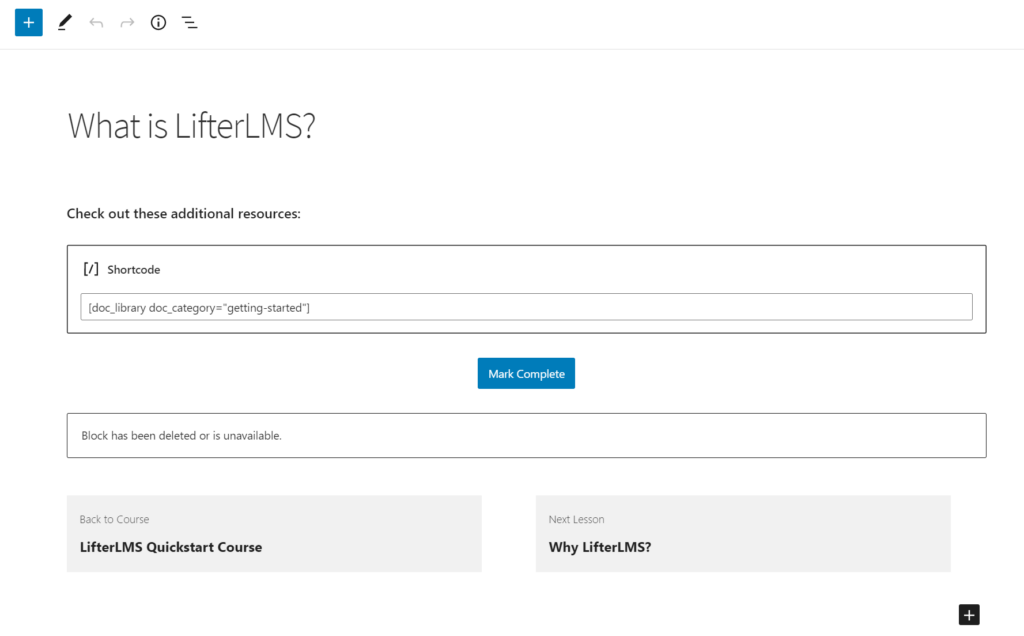
Task: Open the Back to Course LifterLMS Quickstart card
Action: tap(274, 533)
